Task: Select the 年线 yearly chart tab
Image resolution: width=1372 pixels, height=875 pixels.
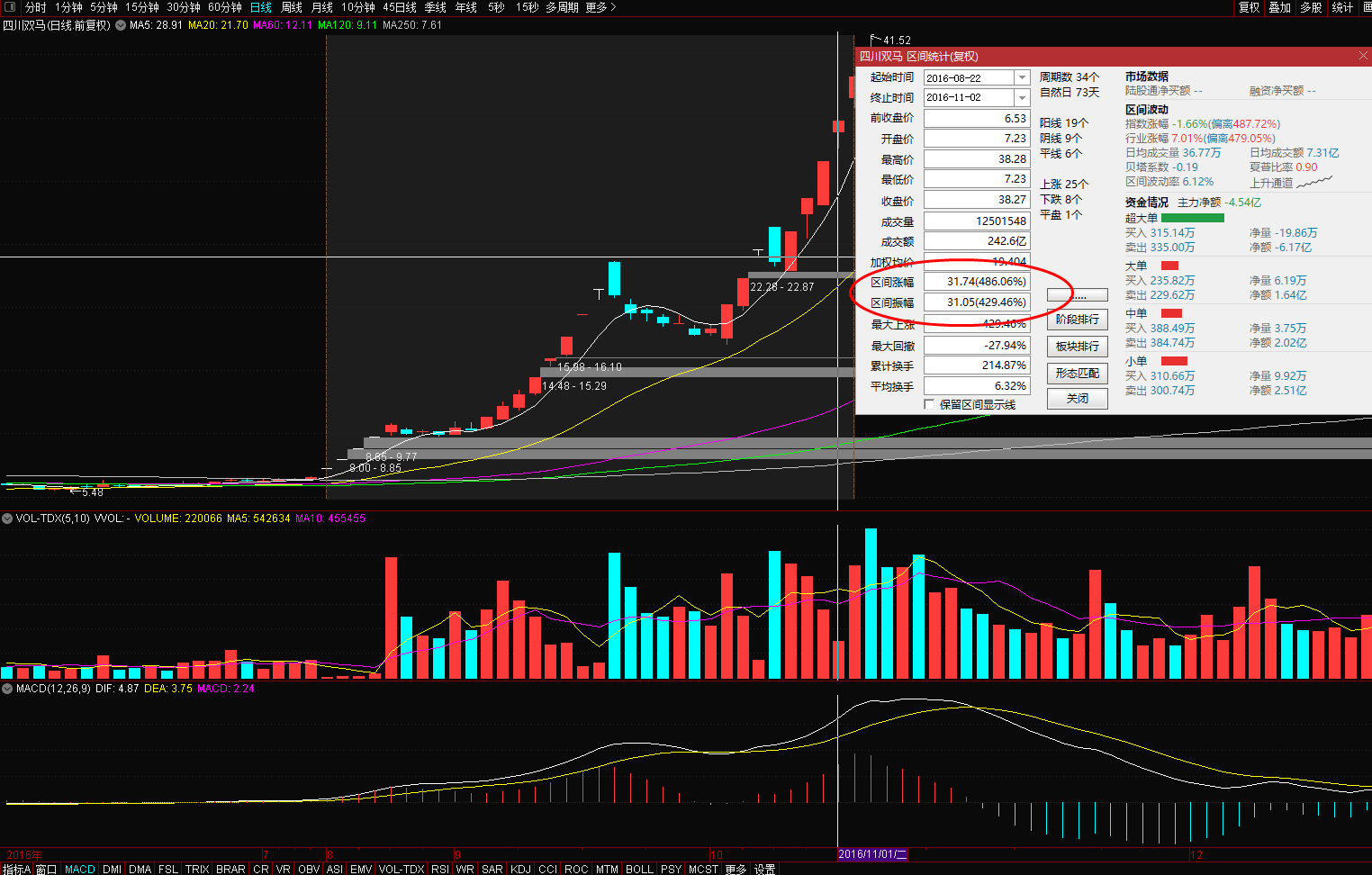Action: point(466,7)
